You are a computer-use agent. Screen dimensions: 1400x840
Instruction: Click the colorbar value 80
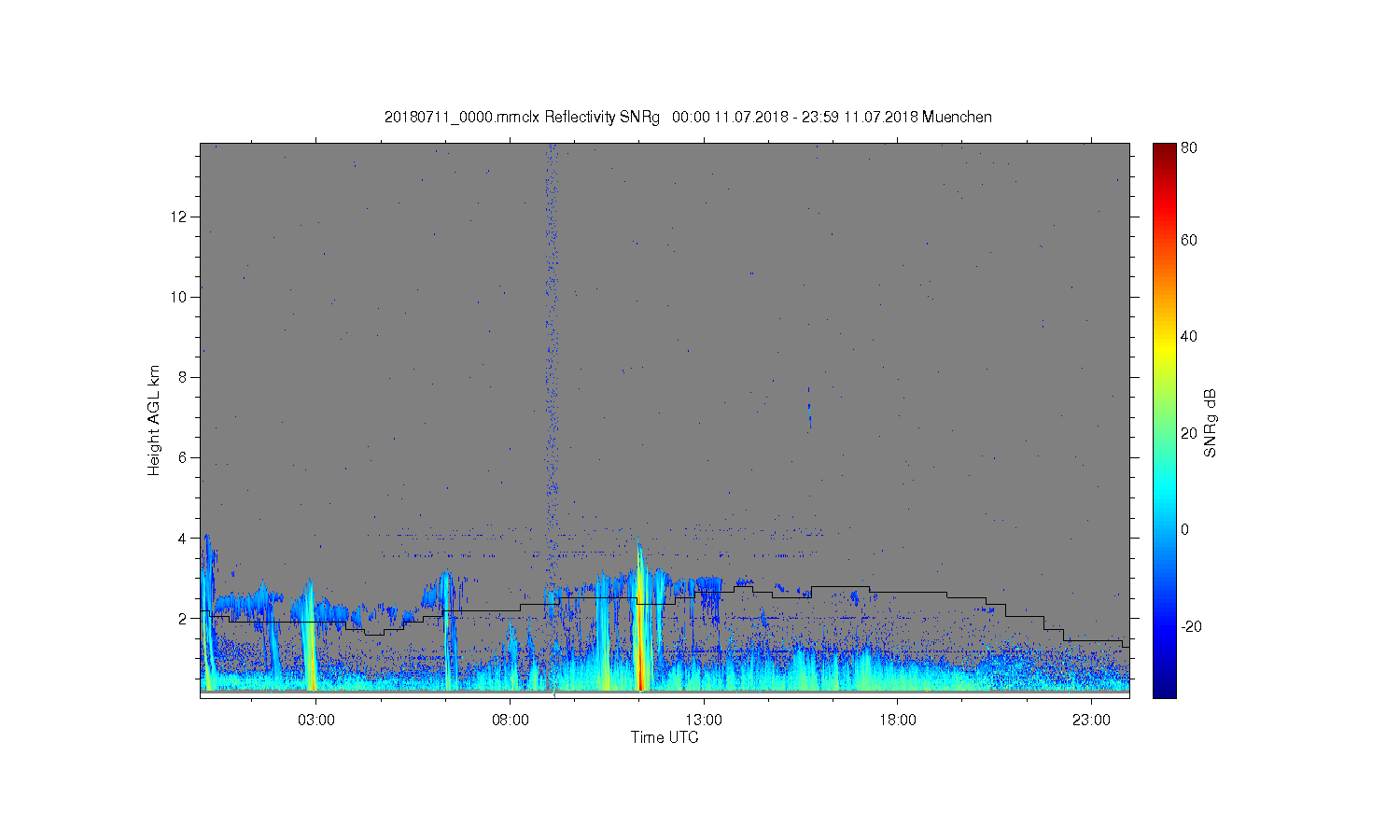click(1189, 147)
